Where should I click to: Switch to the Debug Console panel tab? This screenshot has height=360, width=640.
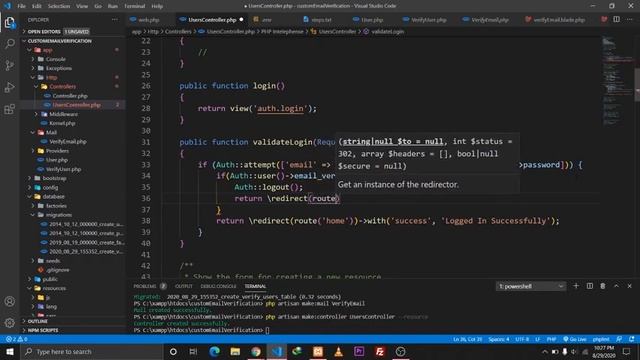point(218,286)
